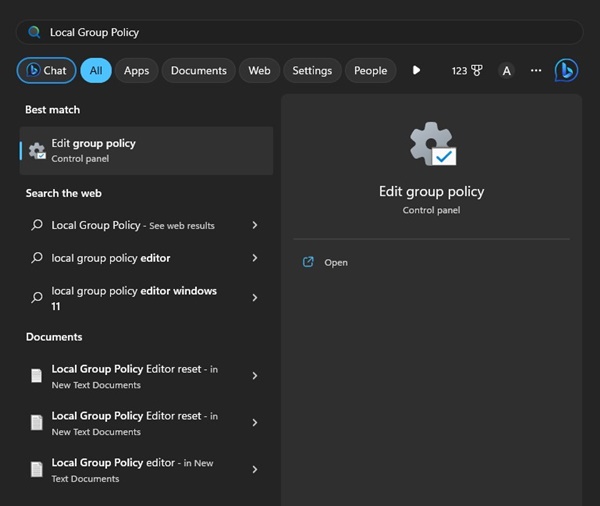The height and width of the screenshot is (506, 600).
Task: Select suggestion local group policy editor
Action: [x=146, y=258]
